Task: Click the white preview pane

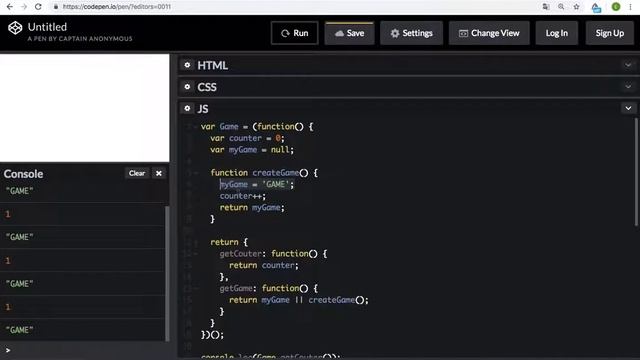Action: coord(84,108)
